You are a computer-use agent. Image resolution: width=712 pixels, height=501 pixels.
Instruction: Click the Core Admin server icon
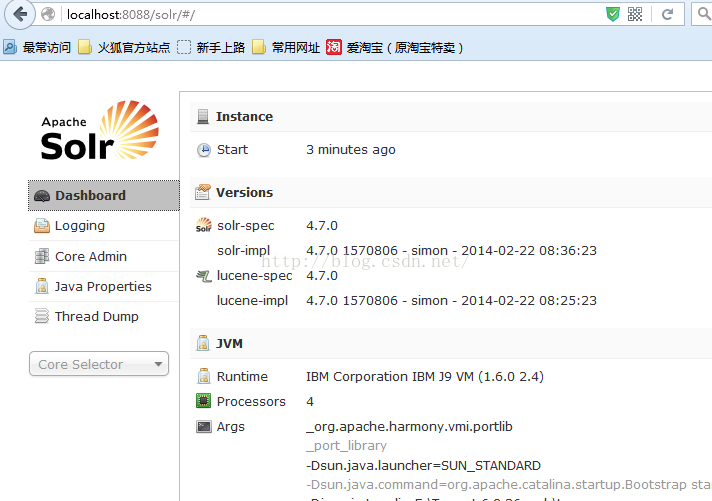point(42,256)
